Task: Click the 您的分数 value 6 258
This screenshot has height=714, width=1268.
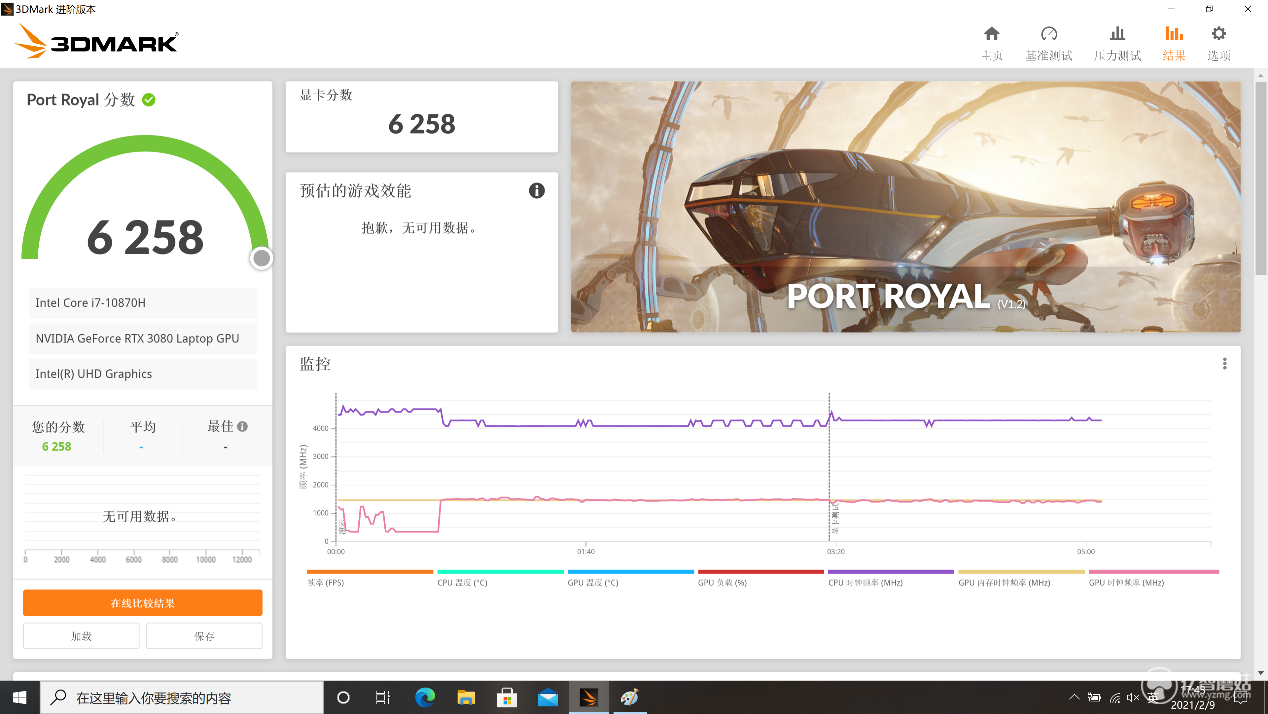Action: pyautogui.click(x=57, y=447)
